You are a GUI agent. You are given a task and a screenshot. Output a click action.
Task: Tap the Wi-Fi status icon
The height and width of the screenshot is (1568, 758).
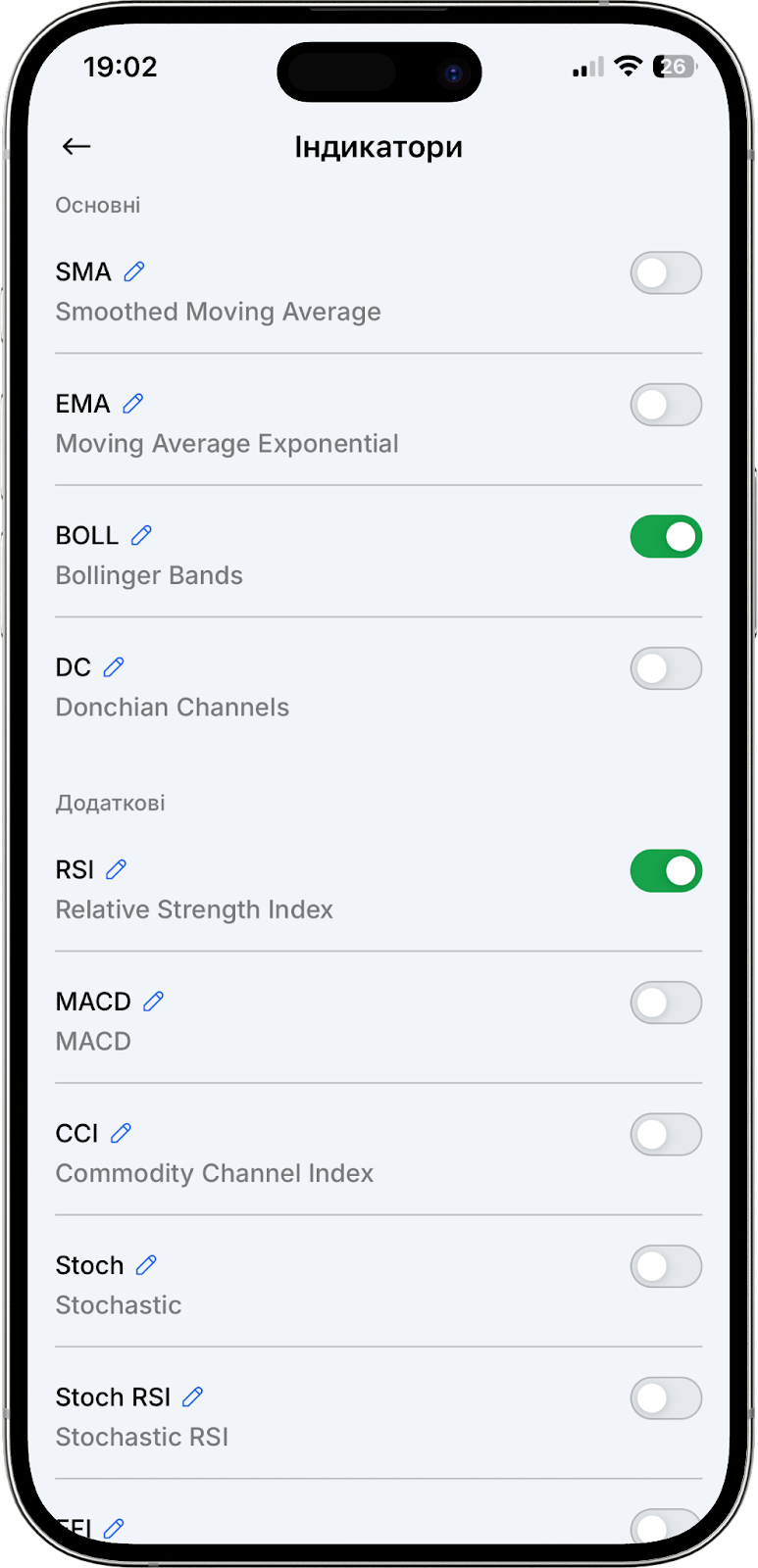pos(628,67)
